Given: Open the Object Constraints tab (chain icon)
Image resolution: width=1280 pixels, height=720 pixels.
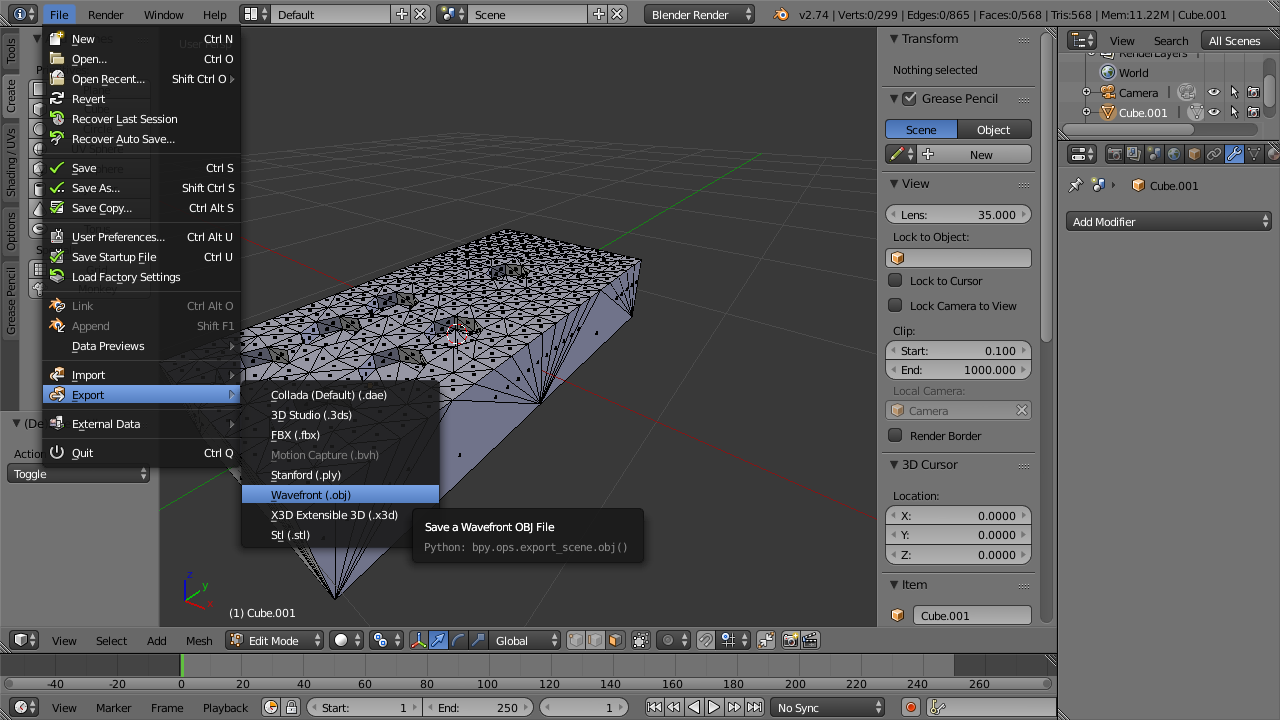Looking at the screenshot, I should tap(1214, 154).
